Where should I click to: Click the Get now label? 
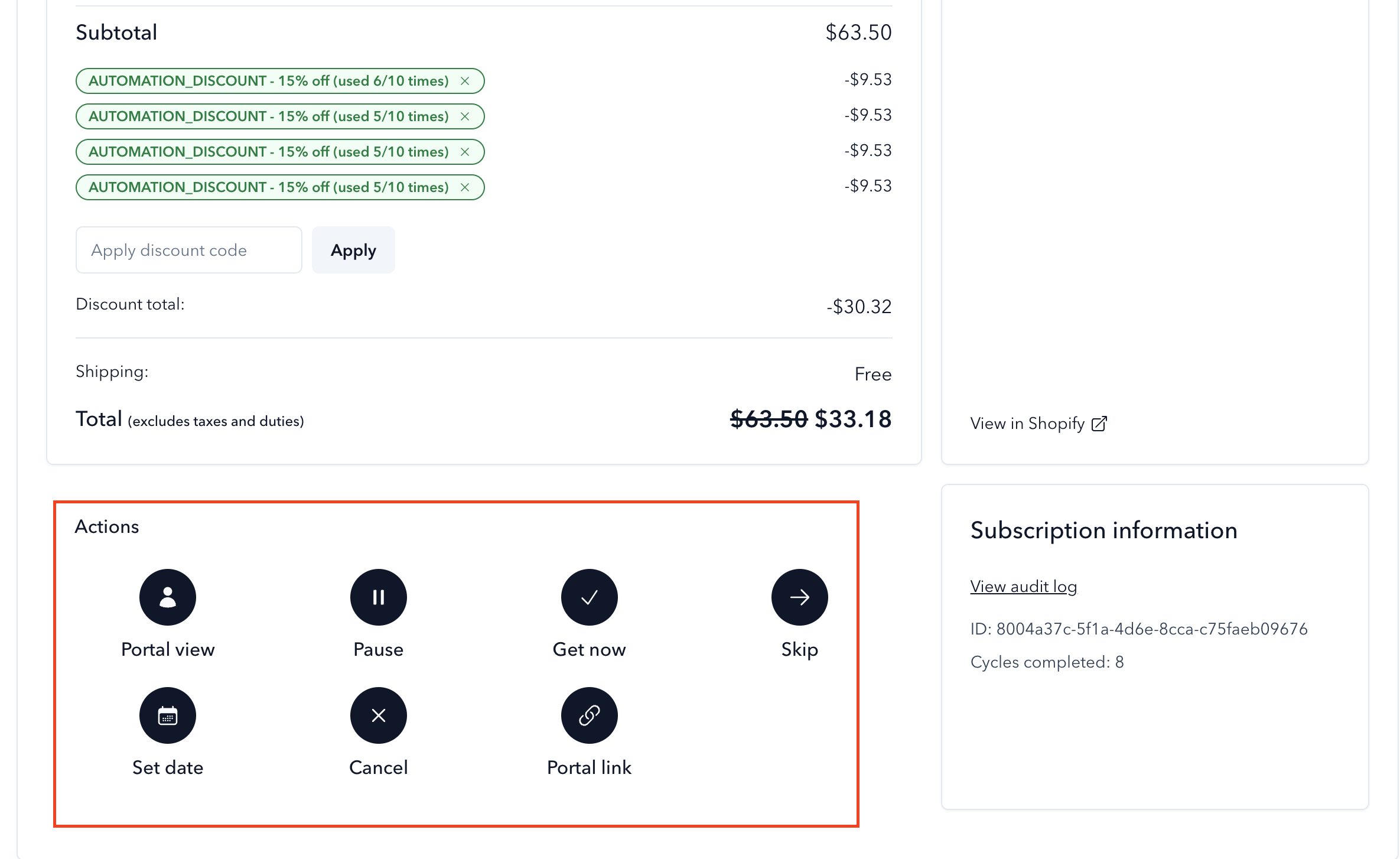click(589, 649)
